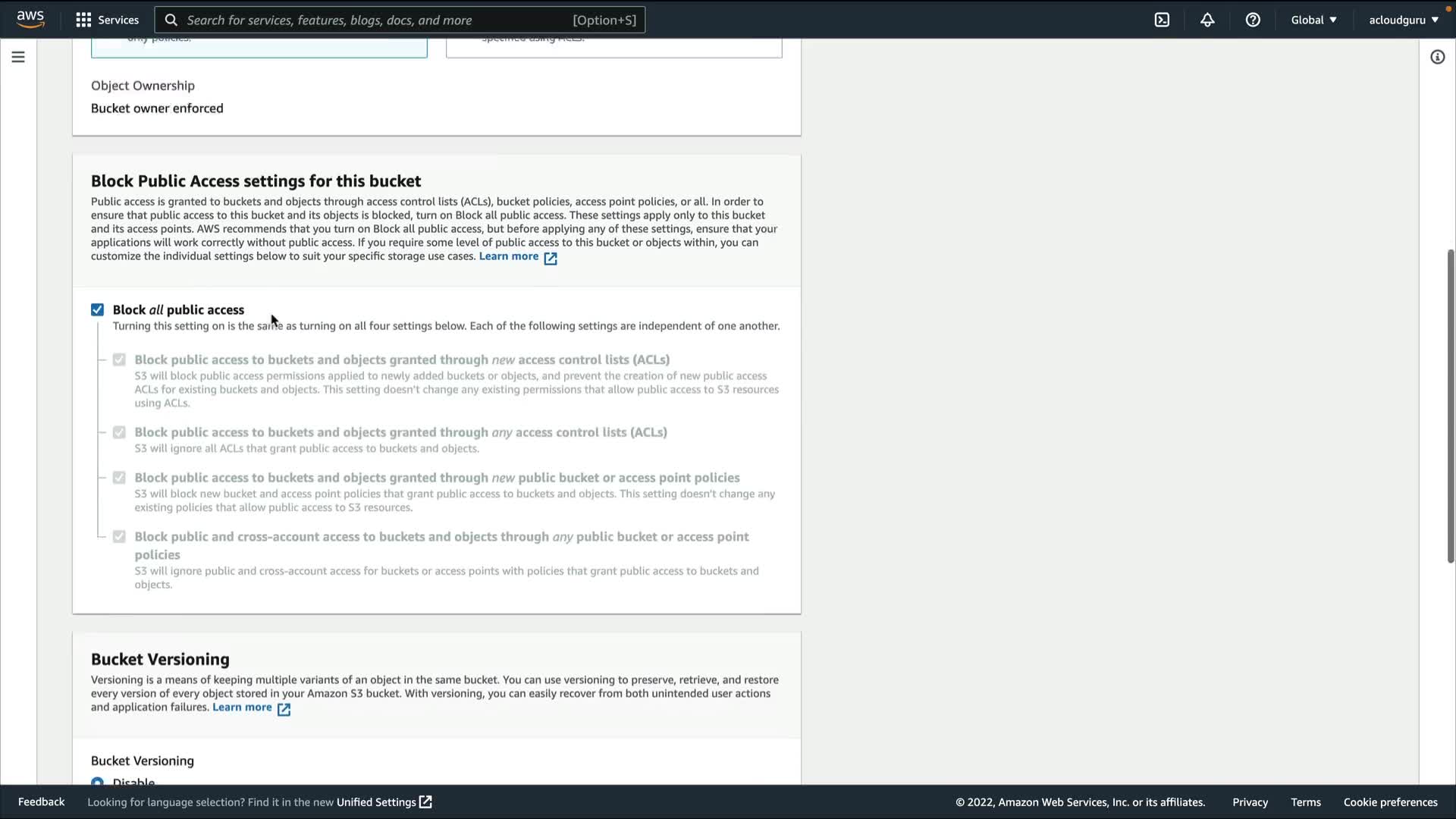Open the CloudShell terminal icon
Screen dimensions: 1456x819
[x=1162, y=20]
